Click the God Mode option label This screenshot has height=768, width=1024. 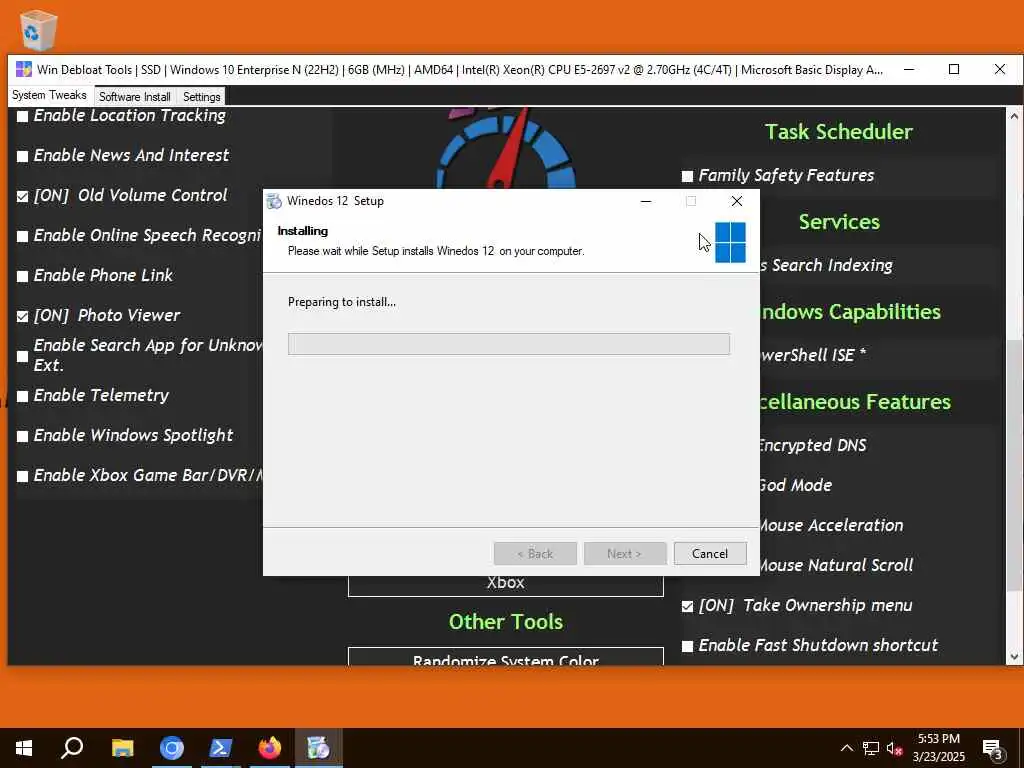point(796,485)
